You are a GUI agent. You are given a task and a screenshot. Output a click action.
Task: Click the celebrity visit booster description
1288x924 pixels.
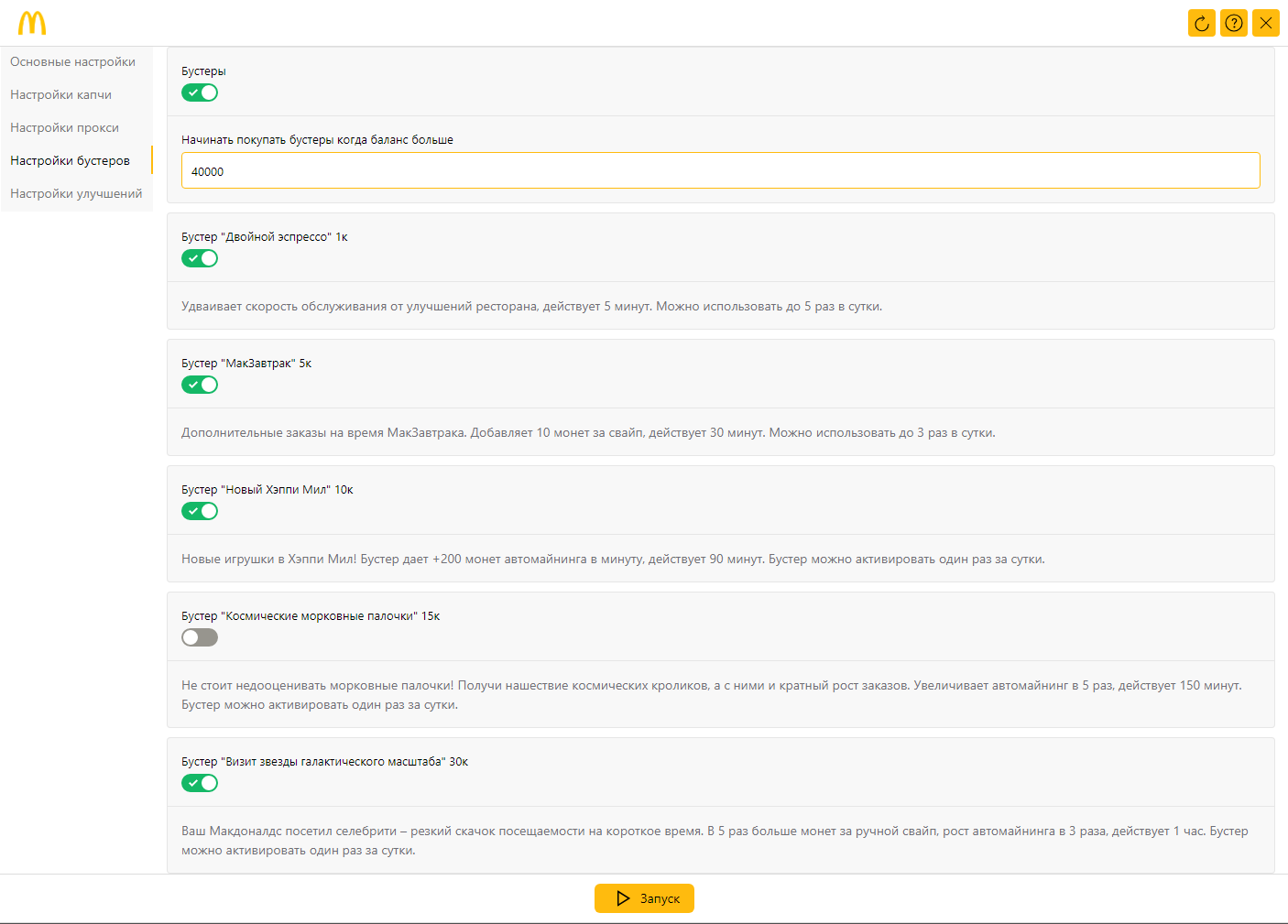coord(715,841)
